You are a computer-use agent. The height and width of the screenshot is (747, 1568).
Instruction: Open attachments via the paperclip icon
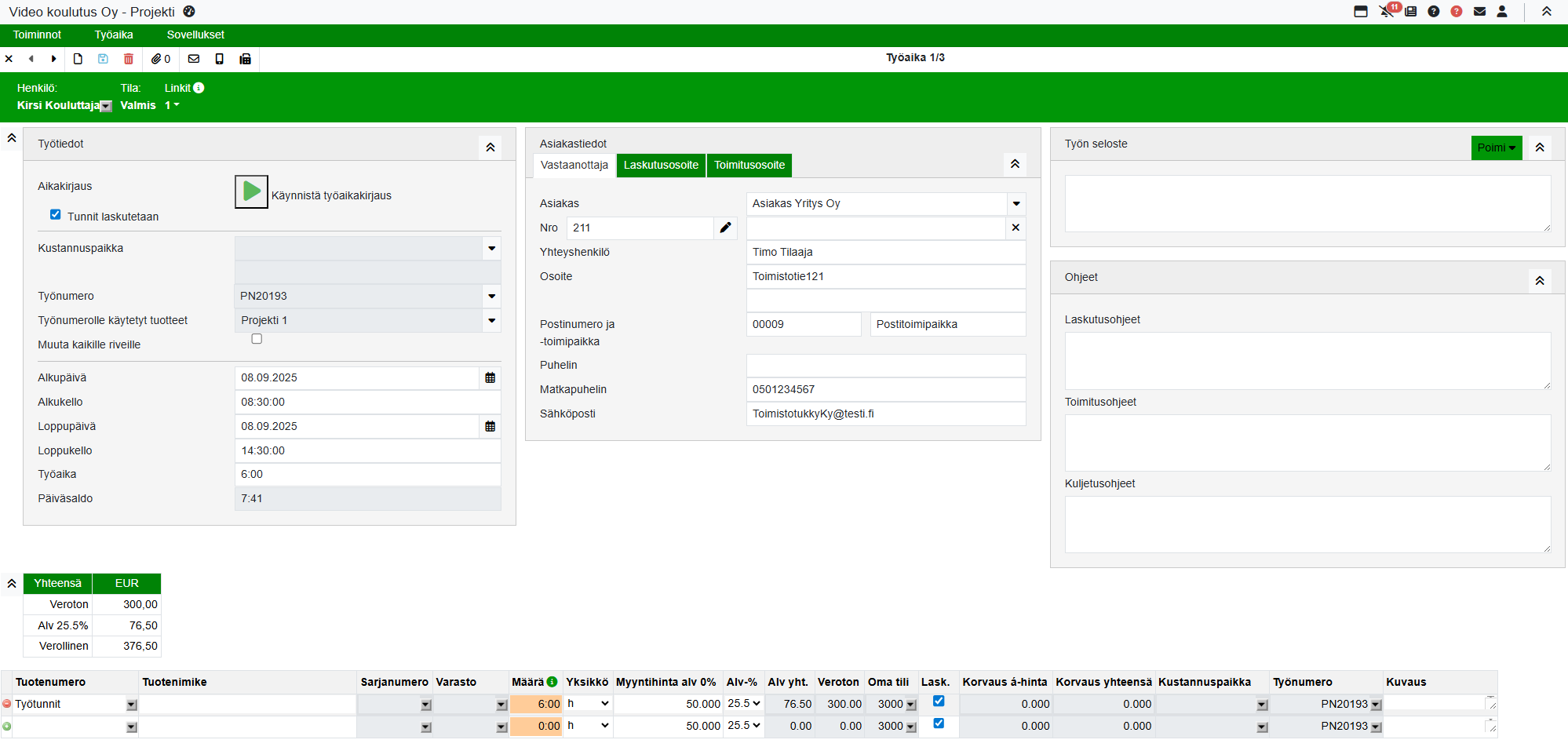tap(157, 59)
